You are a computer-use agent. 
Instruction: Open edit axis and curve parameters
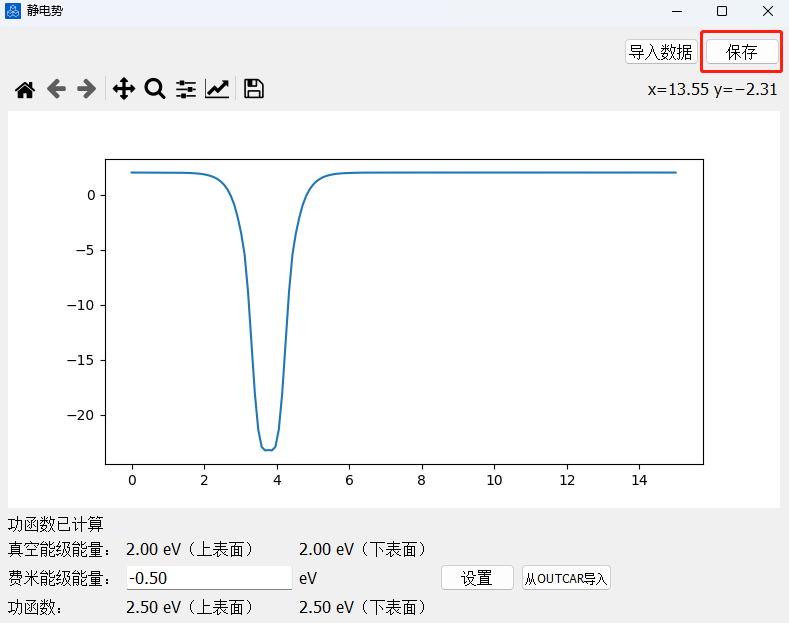coord(217,89)
